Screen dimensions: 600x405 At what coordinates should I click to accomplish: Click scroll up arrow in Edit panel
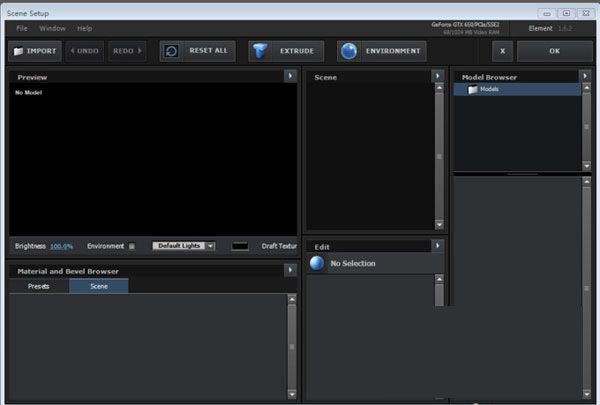point(439,279)
